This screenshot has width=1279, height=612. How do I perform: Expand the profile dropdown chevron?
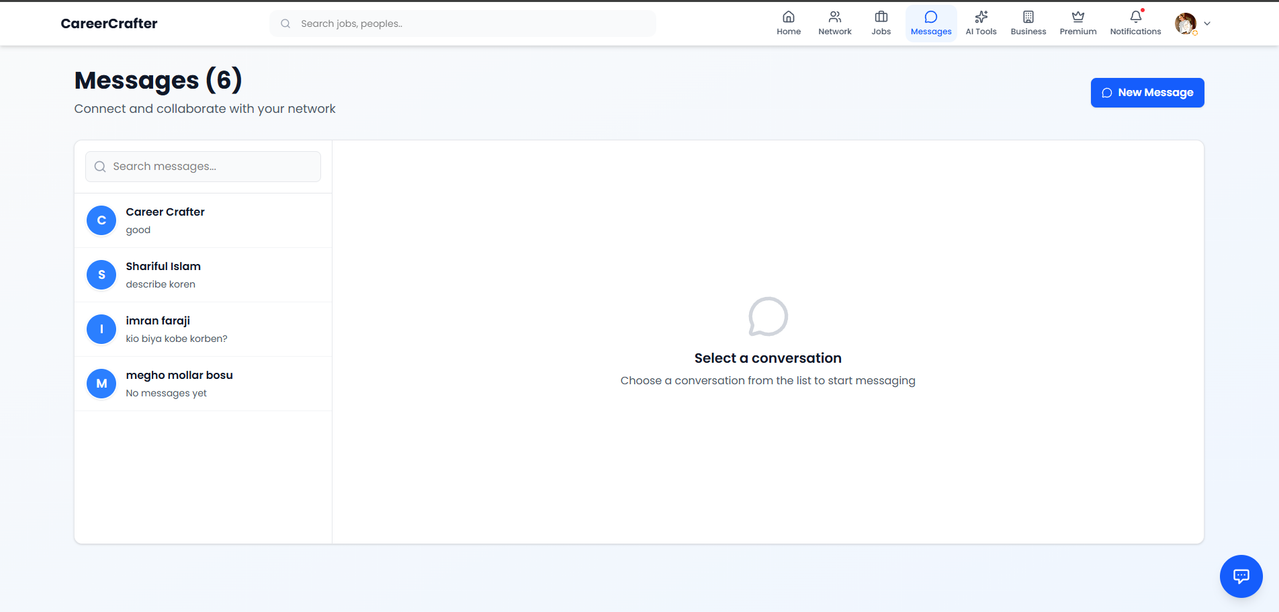click(x=1207, y=23)
